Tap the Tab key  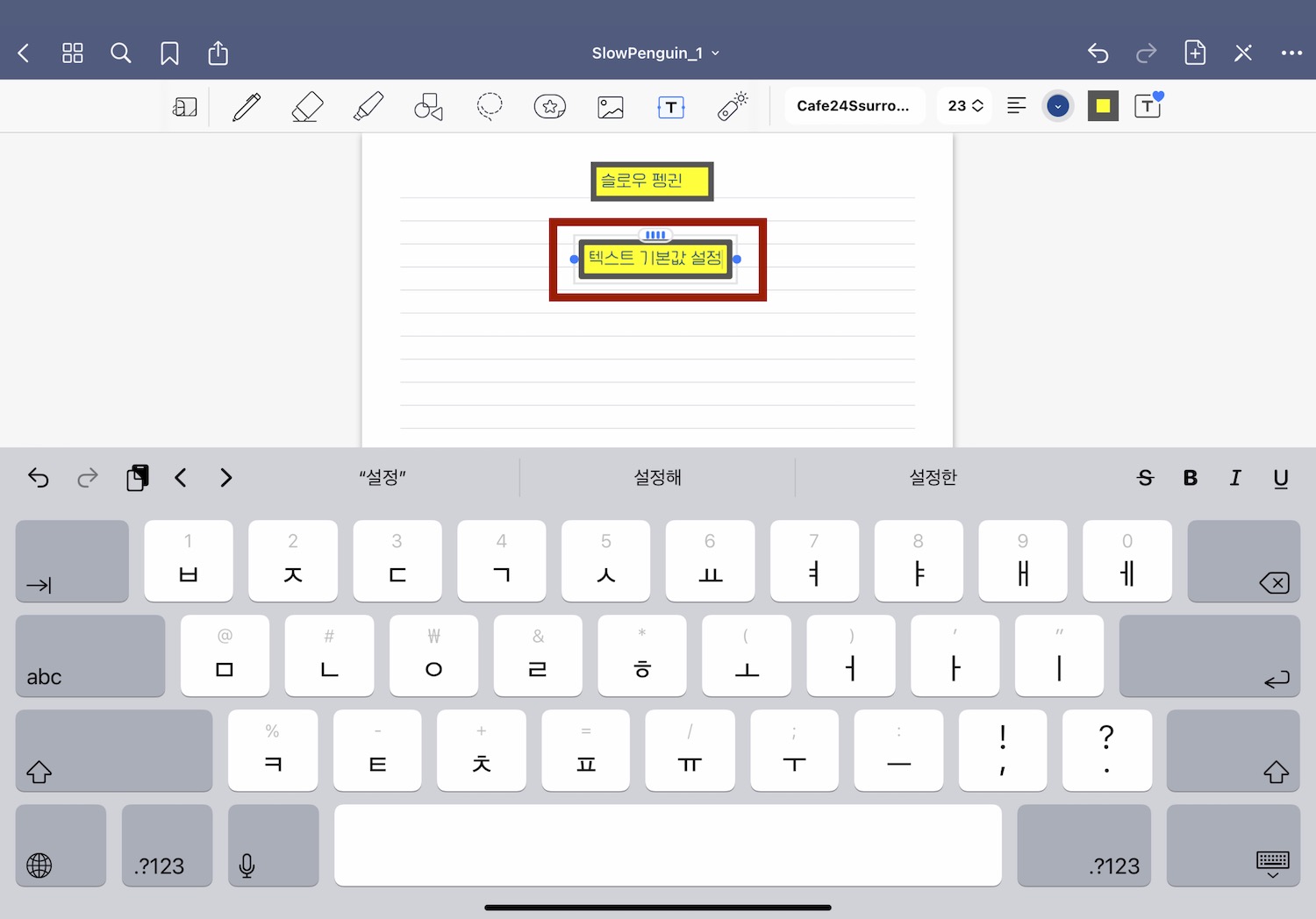[x=72, y=561]
